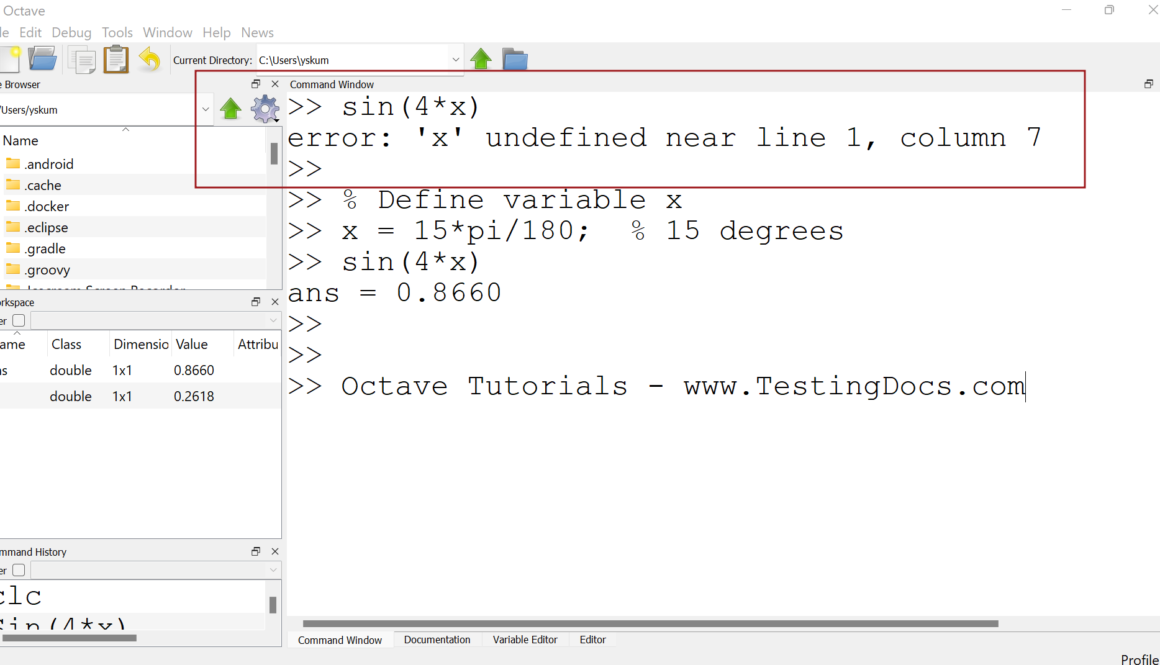The image size is (1160, 665).
Task: Open File Browser settings gear
Action: (x=265, y=109)
